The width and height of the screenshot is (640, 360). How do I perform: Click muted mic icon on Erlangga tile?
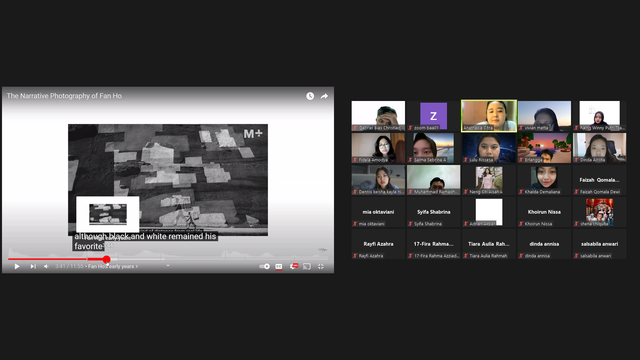[x=521, y=160]
